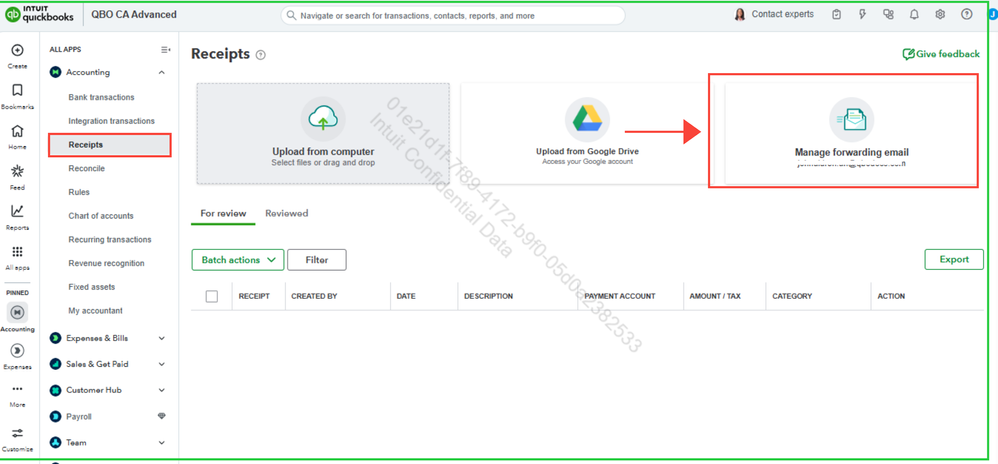998x464 pixels.
Task: Open the Payroll section
Action: pos(79,416)
